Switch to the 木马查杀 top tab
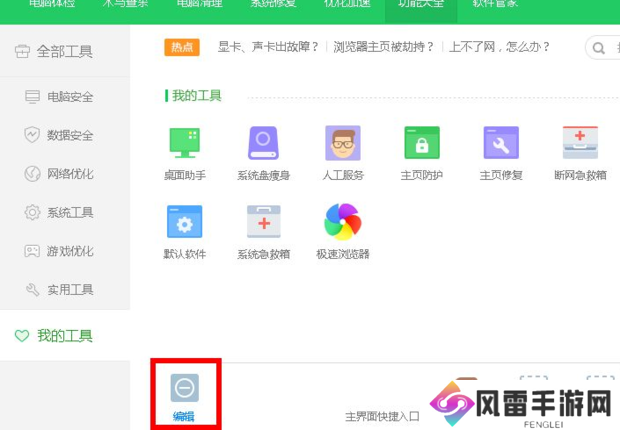Screen dimensions: 620x430 126,4
